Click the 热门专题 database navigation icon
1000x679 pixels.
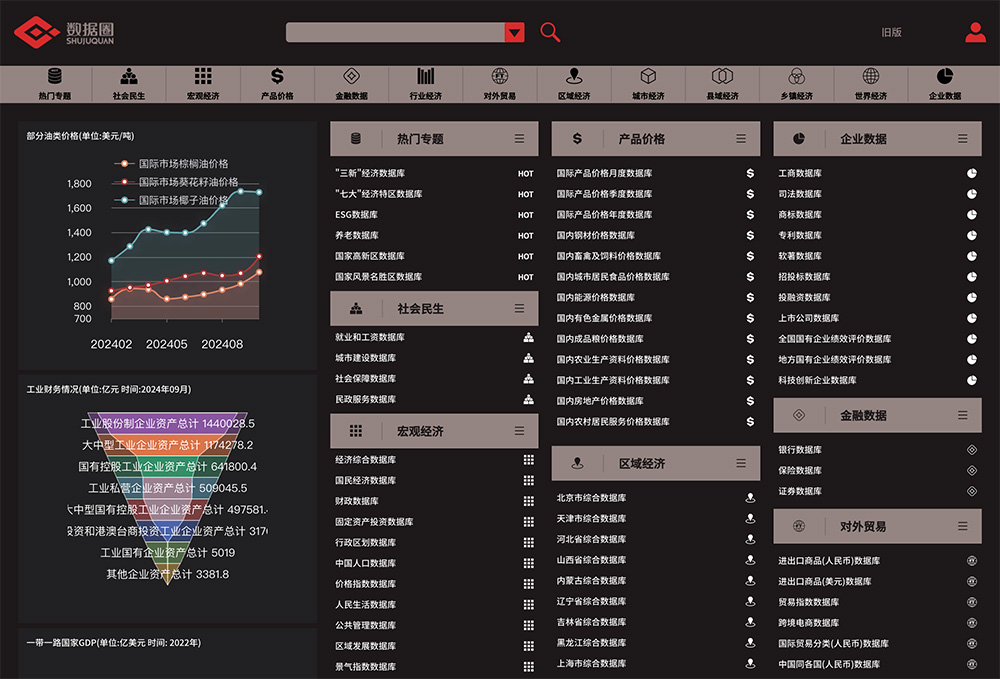(55, 77)
